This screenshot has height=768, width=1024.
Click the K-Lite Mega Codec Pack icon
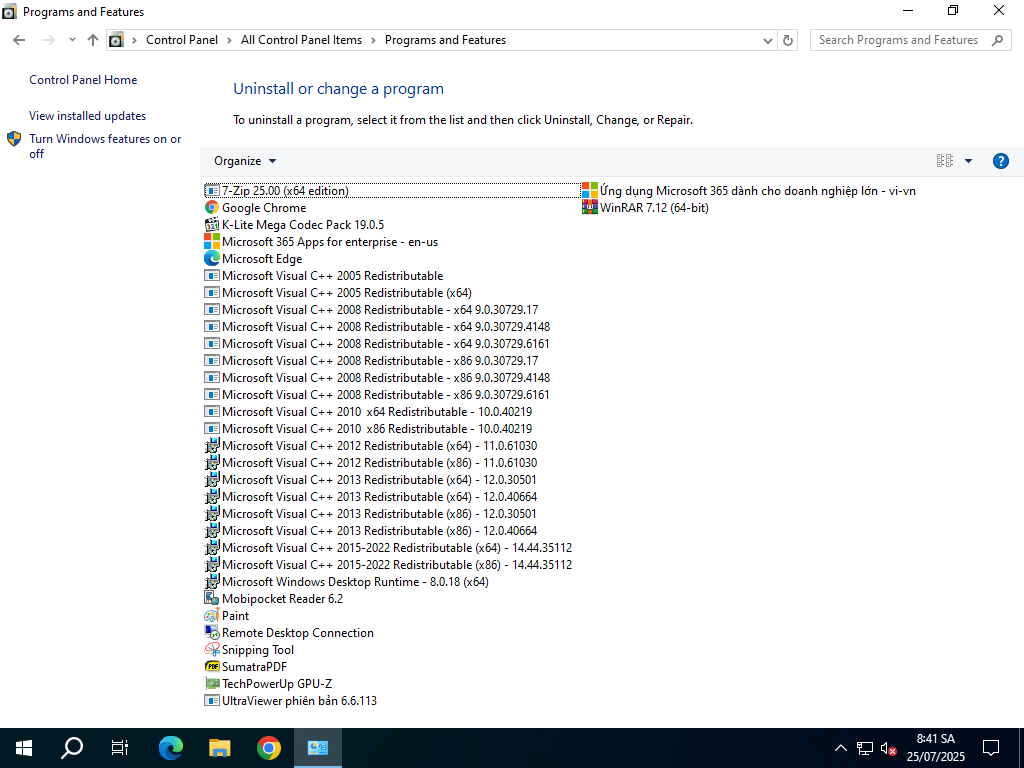[212, 225]
